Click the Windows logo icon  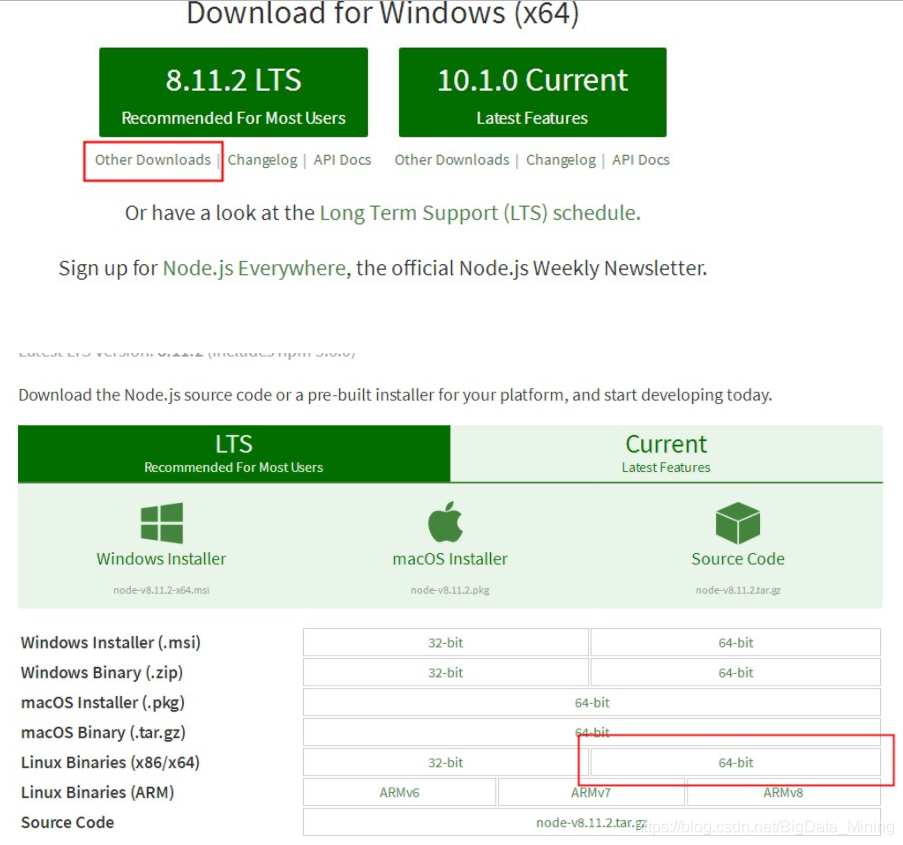pyautogui.click(x=162, y=522)
